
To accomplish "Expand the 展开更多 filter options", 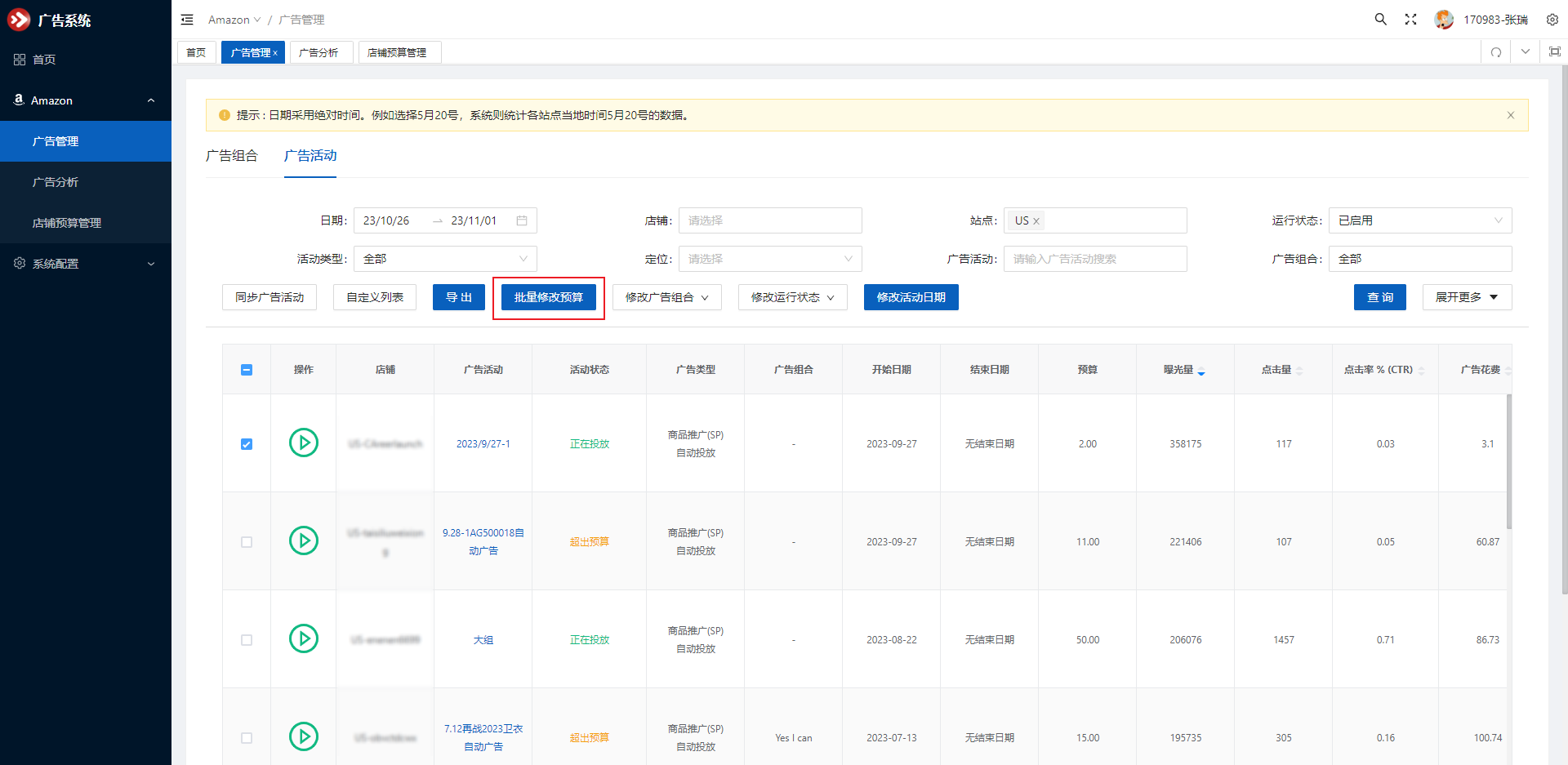I will (x=1467, y=297).
